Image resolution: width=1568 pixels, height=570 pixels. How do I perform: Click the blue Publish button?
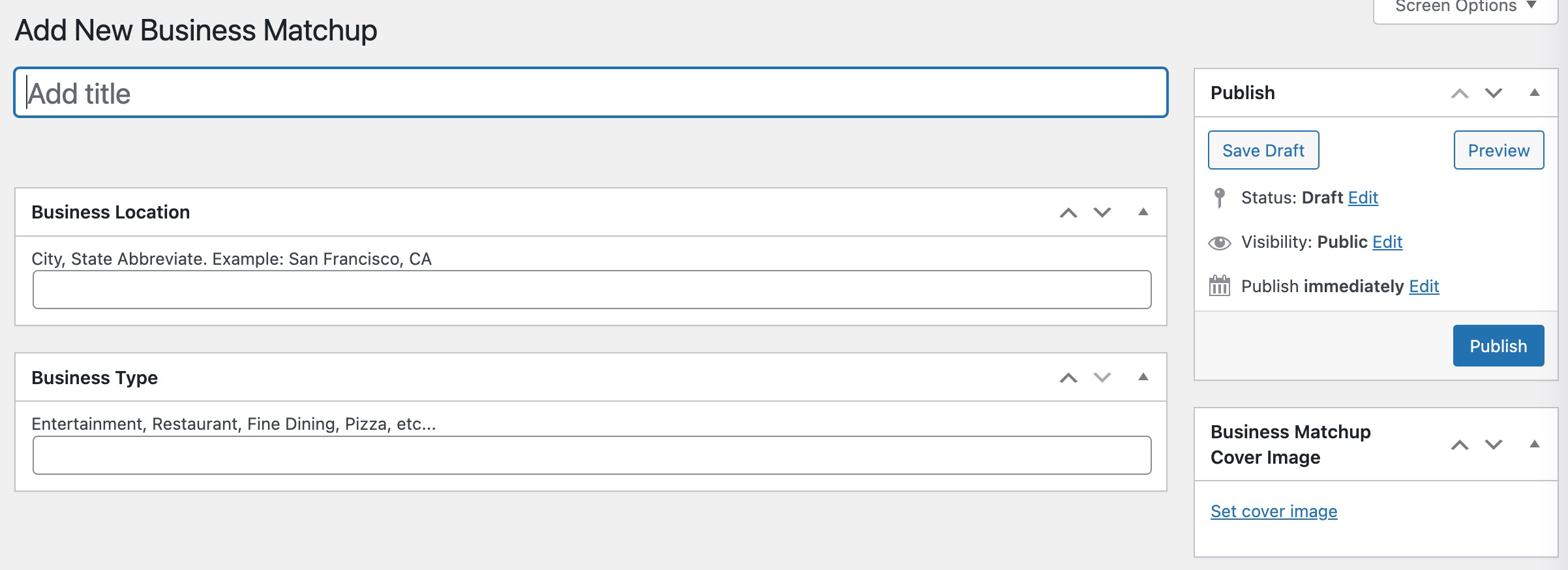point(1498,346)
